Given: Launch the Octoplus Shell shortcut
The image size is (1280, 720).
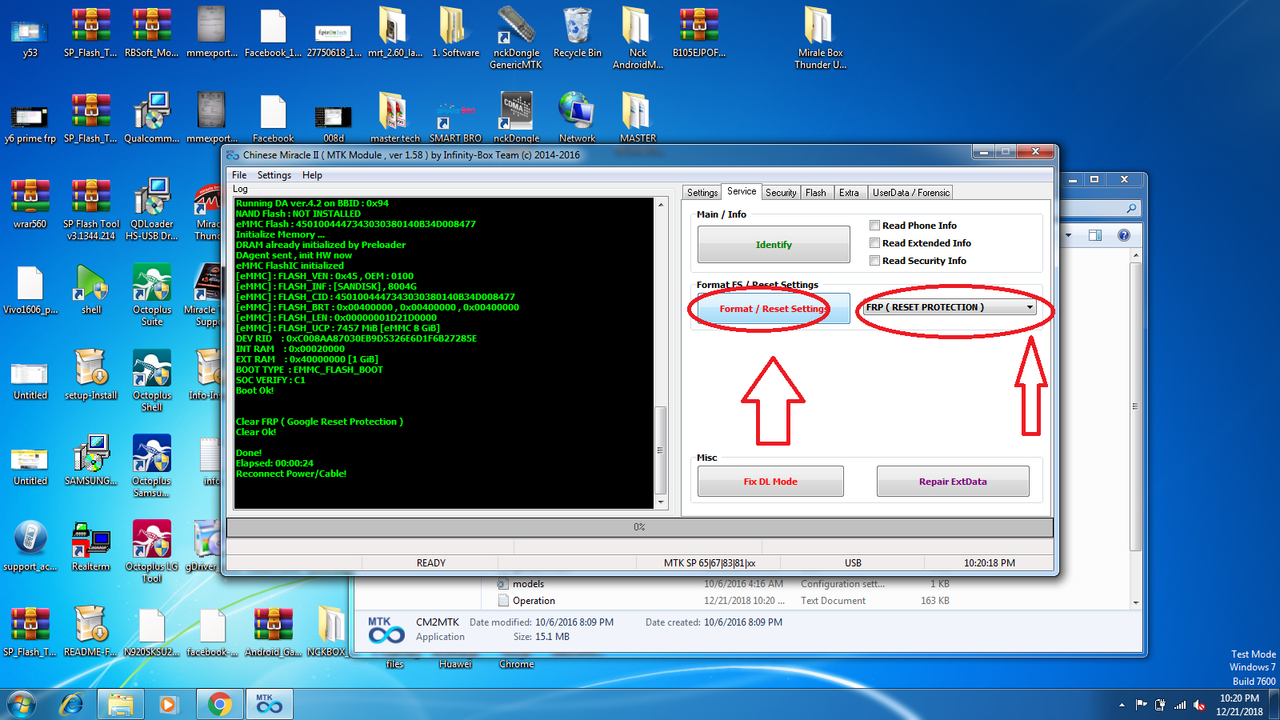Looking at the screenshot, I should tap(151, 381).
